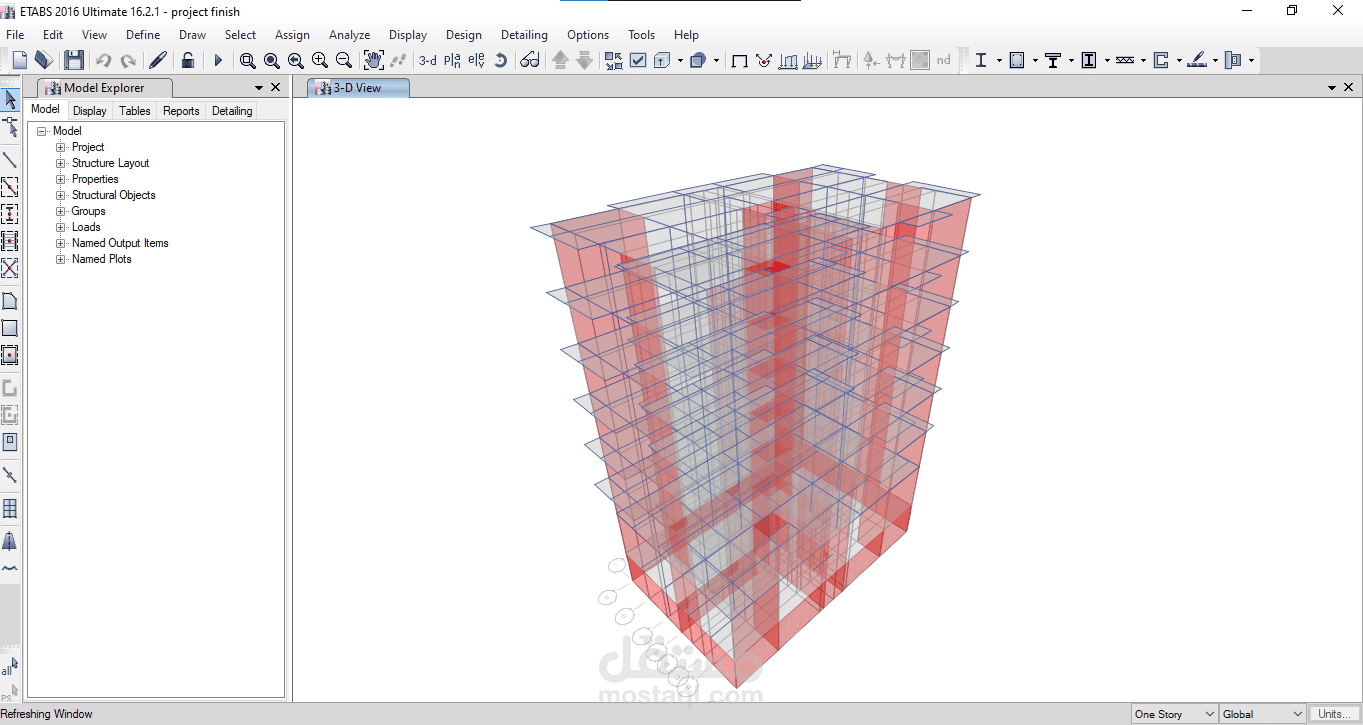Click the pencil Refresh Window icon
The height and width of the screenshot is (725, 1363).
click(158, 60)
